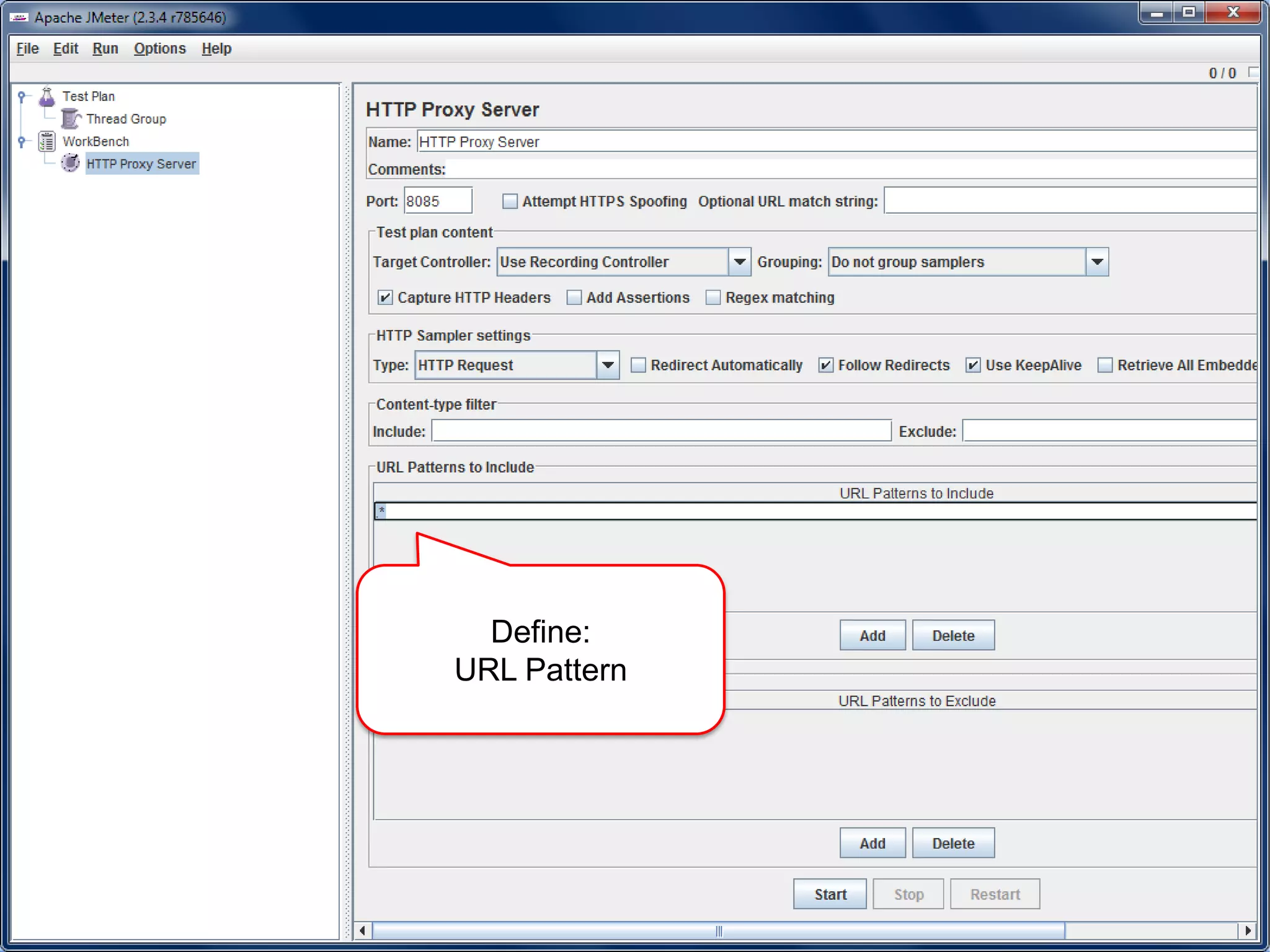The width and height of the screenshot is (1270, 952).
Task: Click the JMeter title bar app icon
Action: 19,17
